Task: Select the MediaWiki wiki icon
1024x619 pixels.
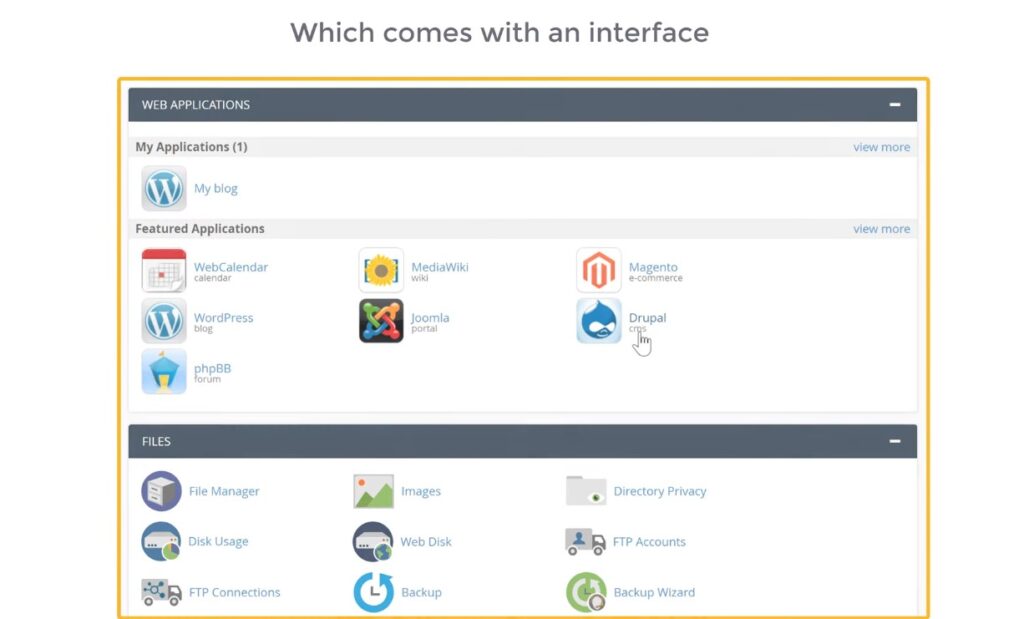Action: click(381, 270)
